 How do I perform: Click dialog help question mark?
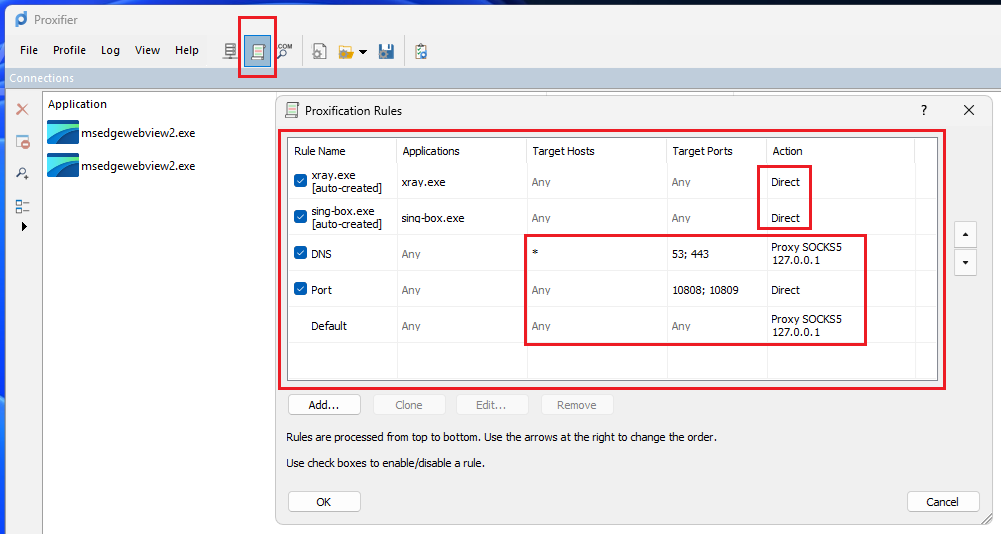pyautogui.click(x=924, y=111)
